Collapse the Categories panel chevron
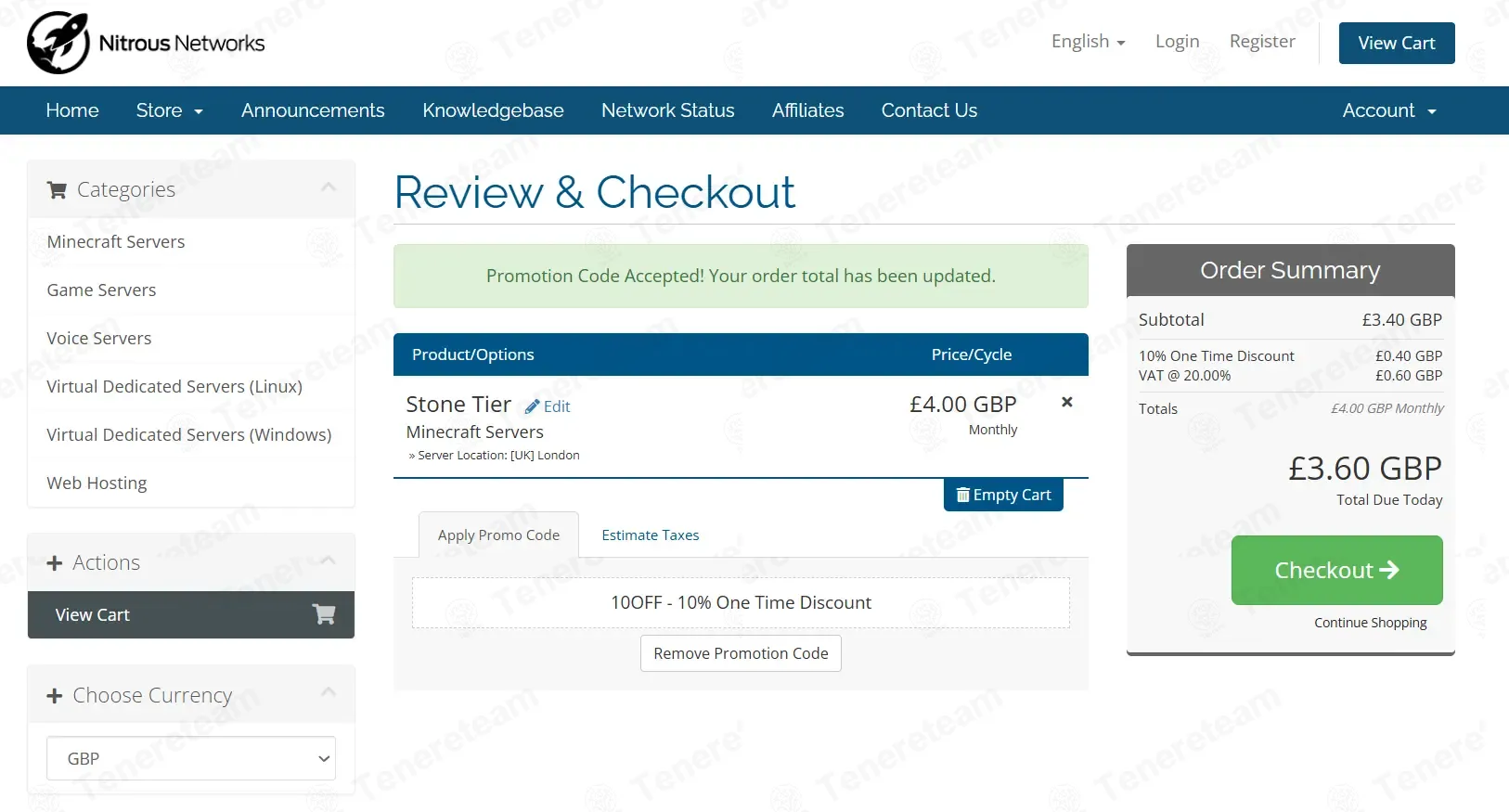The width and height of the screenshot is (1509, 812). tap(329, 187)
